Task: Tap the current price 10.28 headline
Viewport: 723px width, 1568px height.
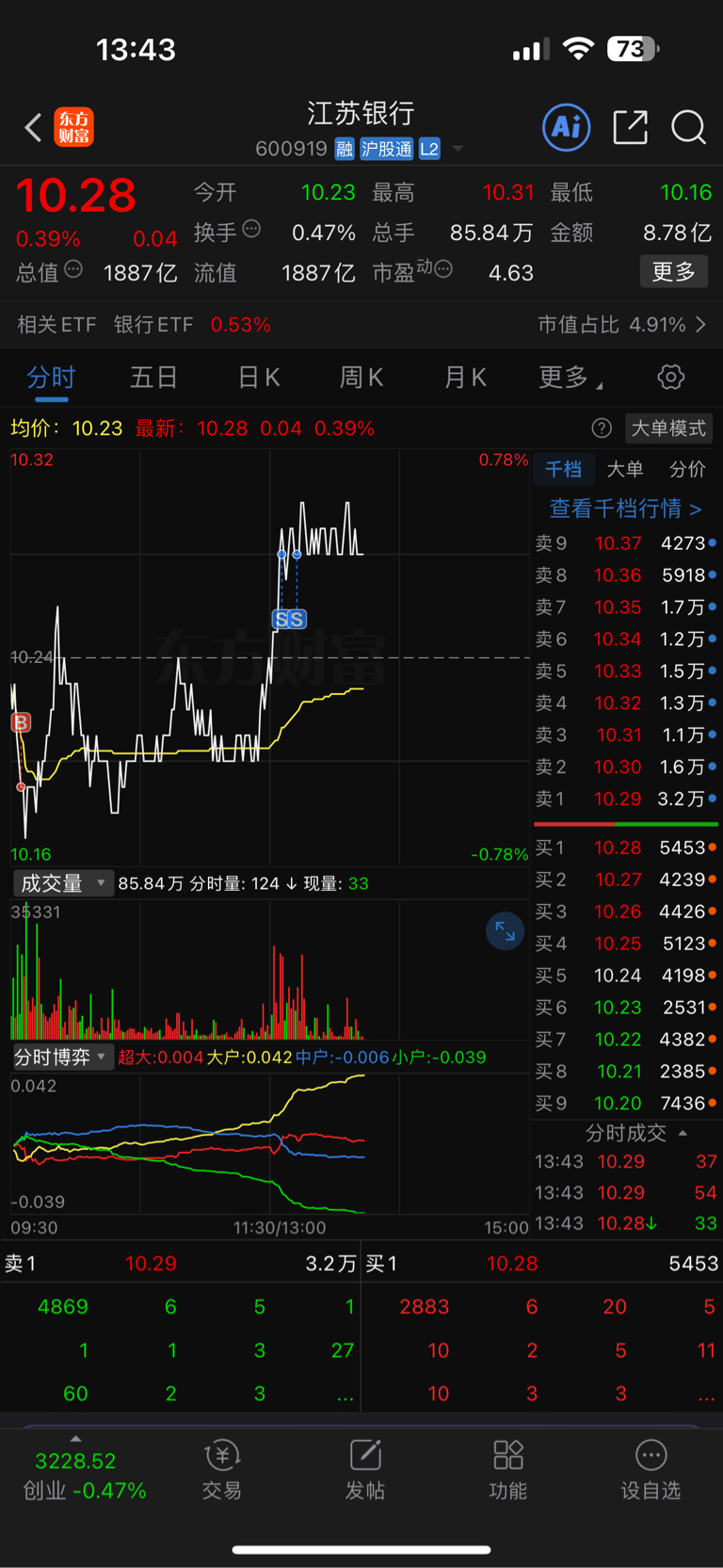Action: point(76,196)
